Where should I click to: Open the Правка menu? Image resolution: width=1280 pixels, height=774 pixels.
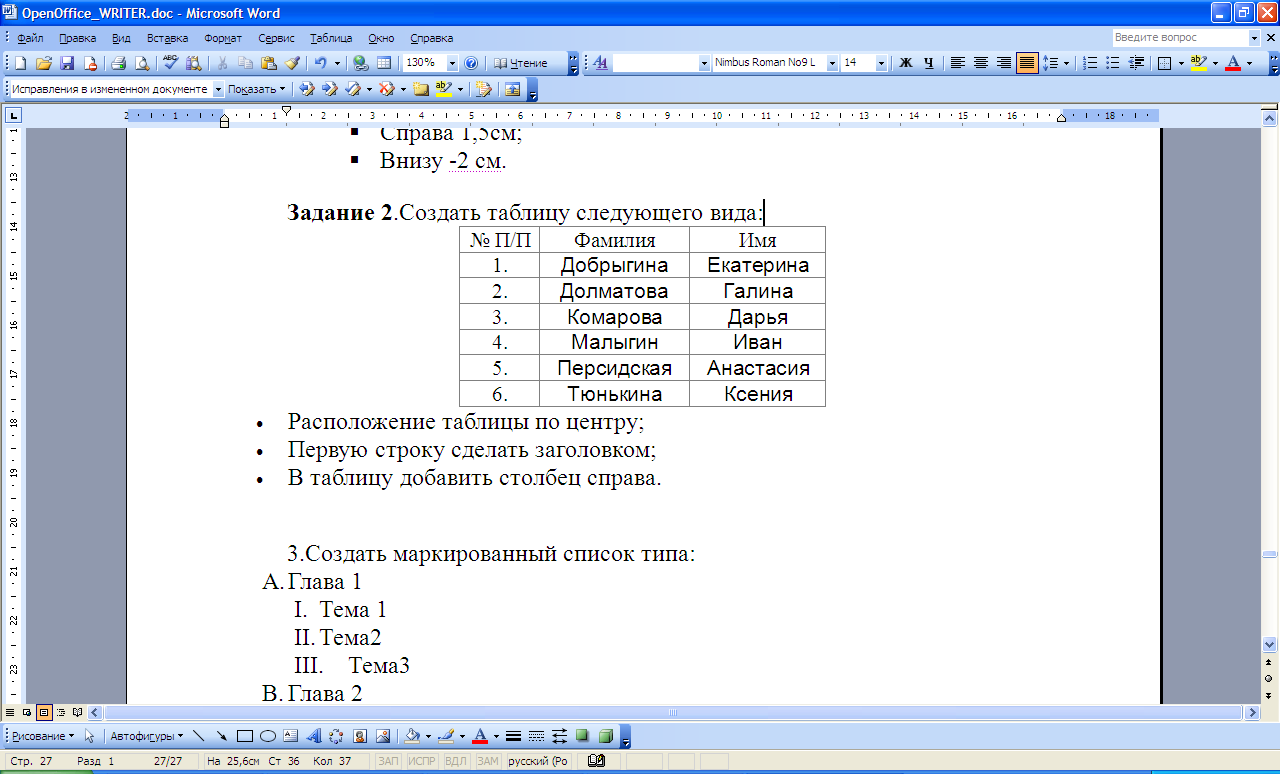77,38
